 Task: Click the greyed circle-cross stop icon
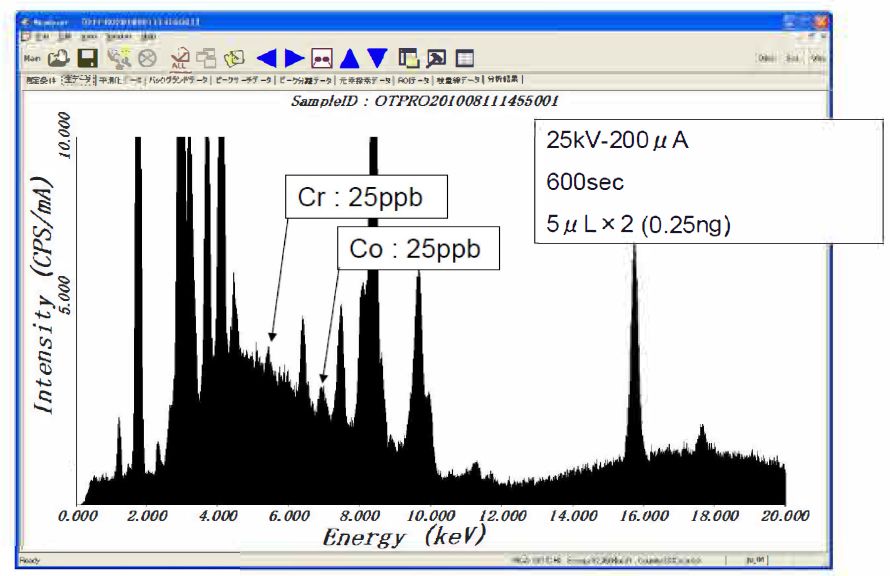pos(148,58)
